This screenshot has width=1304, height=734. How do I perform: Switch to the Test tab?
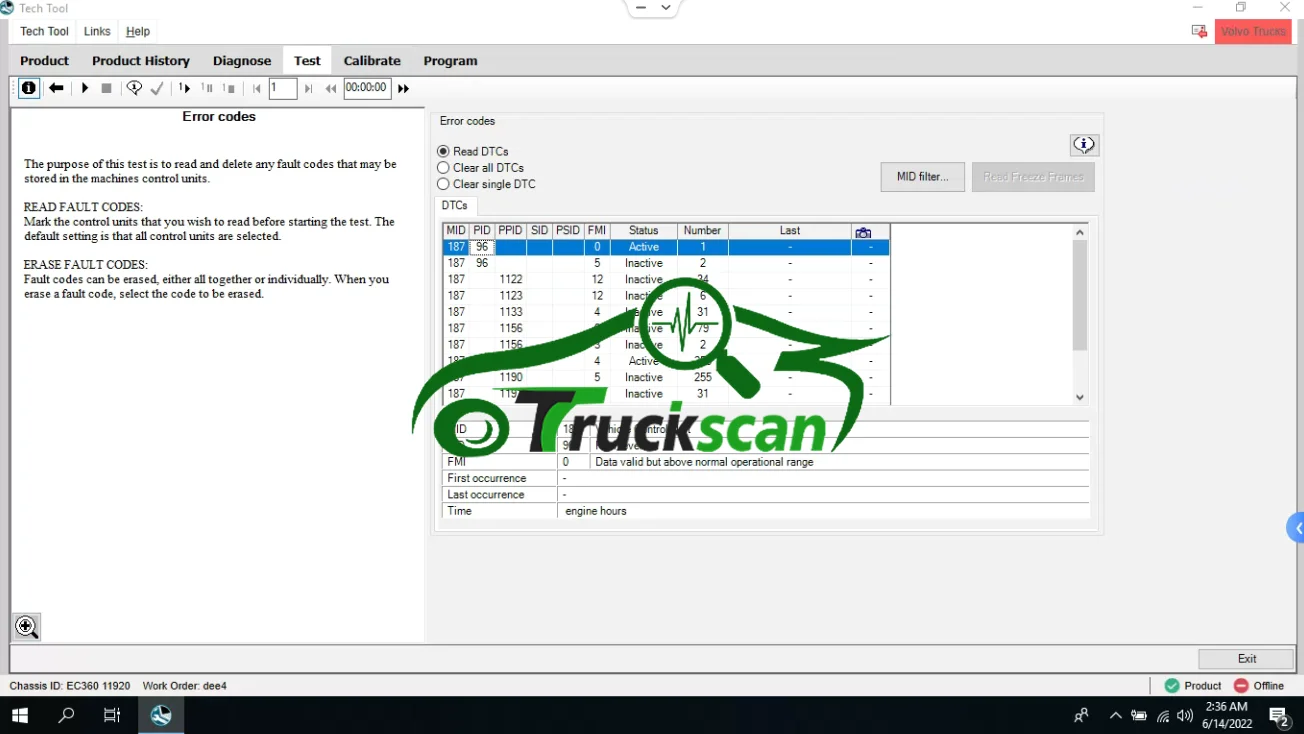tap(307, 61)
